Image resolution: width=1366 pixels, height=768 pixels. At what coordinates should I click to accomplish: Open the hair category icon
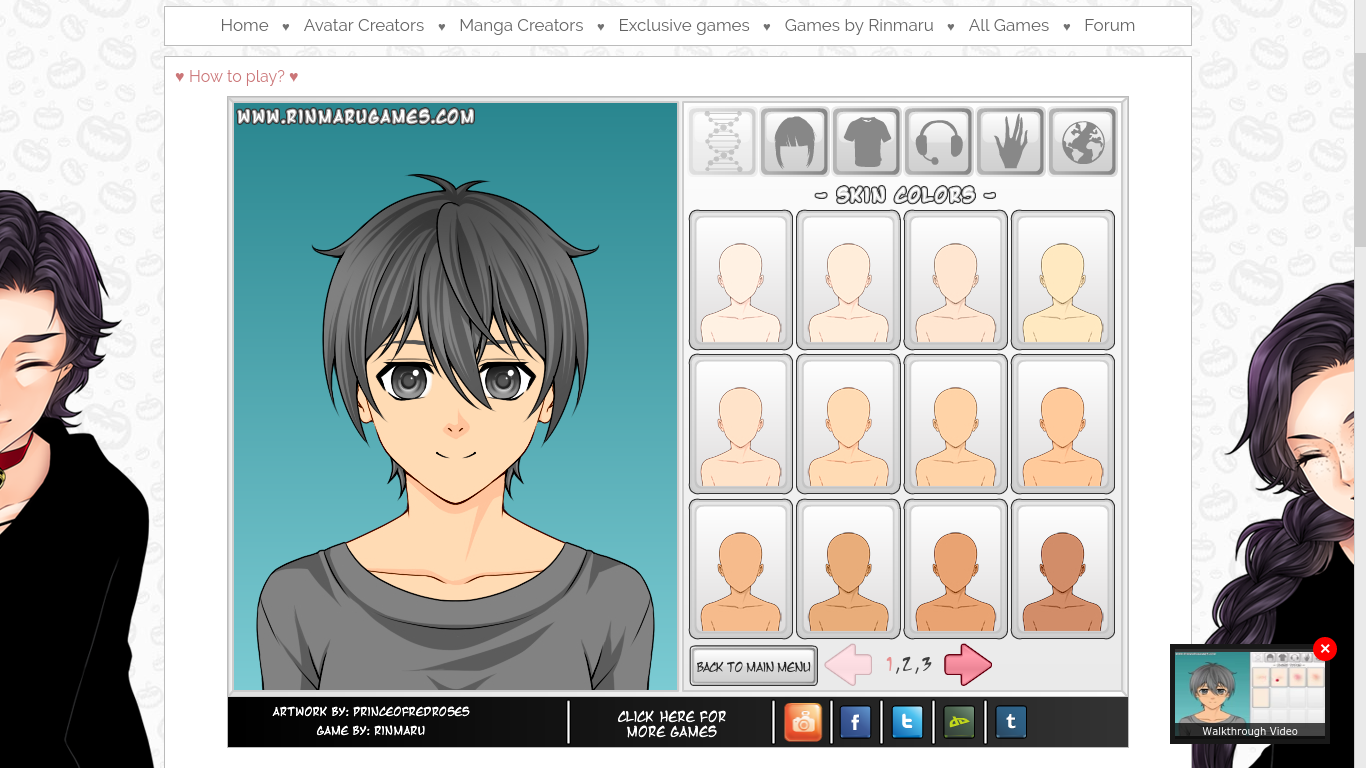(x=794, y=142)
